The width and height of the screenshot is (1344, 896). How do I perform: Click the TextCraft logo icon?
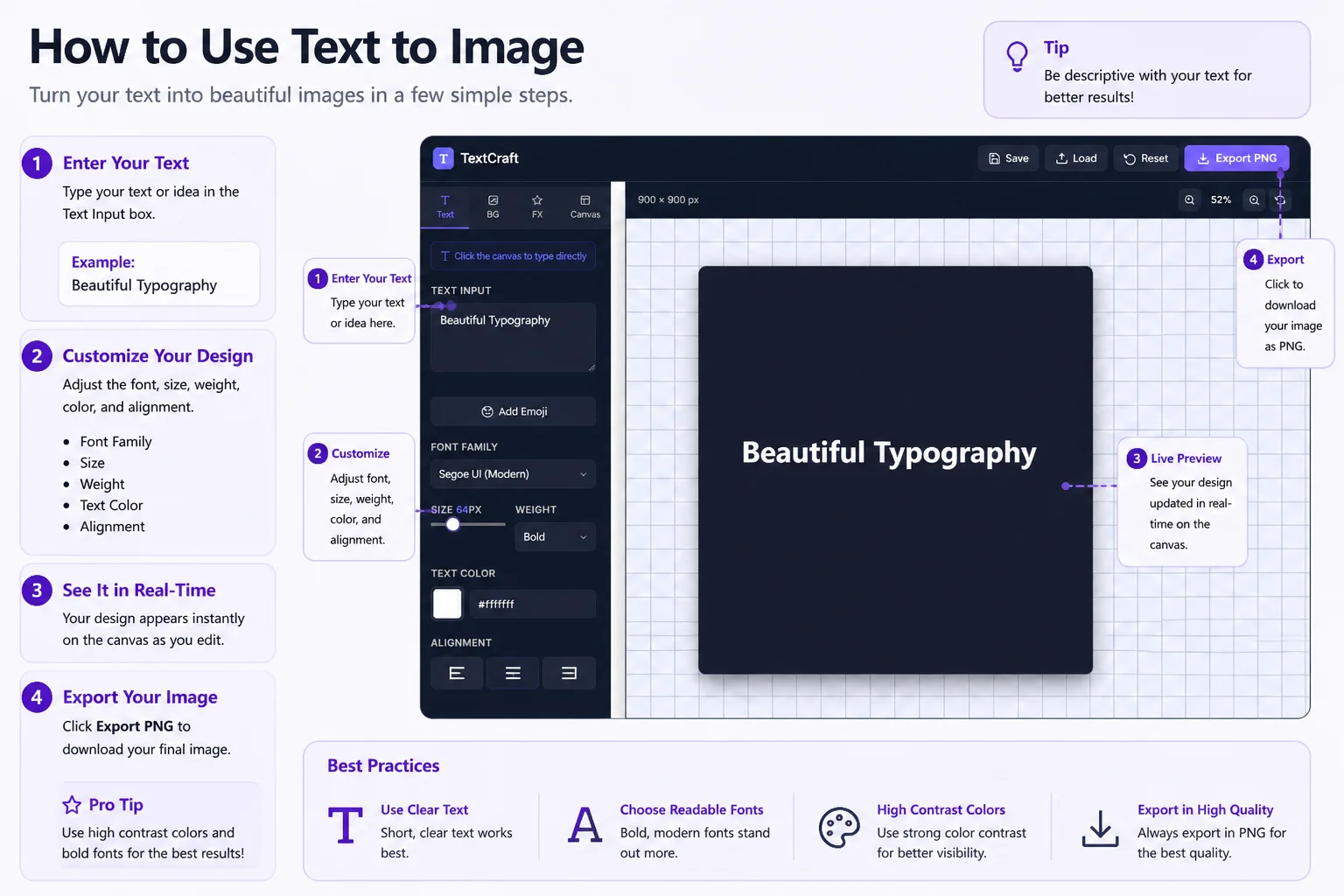pyautogui.click(x=444, y=158)
